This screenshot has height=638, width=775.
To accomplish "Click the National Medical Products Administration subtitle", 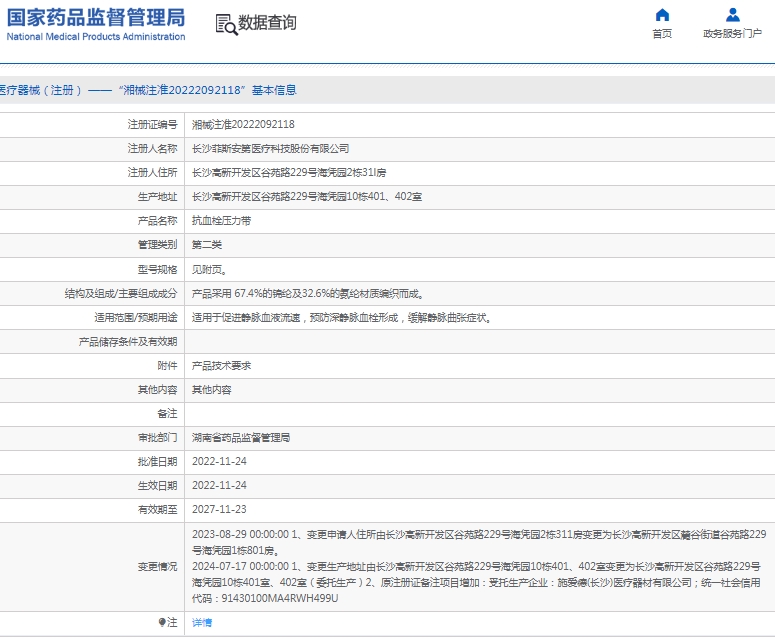I will click(x=96, y=37).
